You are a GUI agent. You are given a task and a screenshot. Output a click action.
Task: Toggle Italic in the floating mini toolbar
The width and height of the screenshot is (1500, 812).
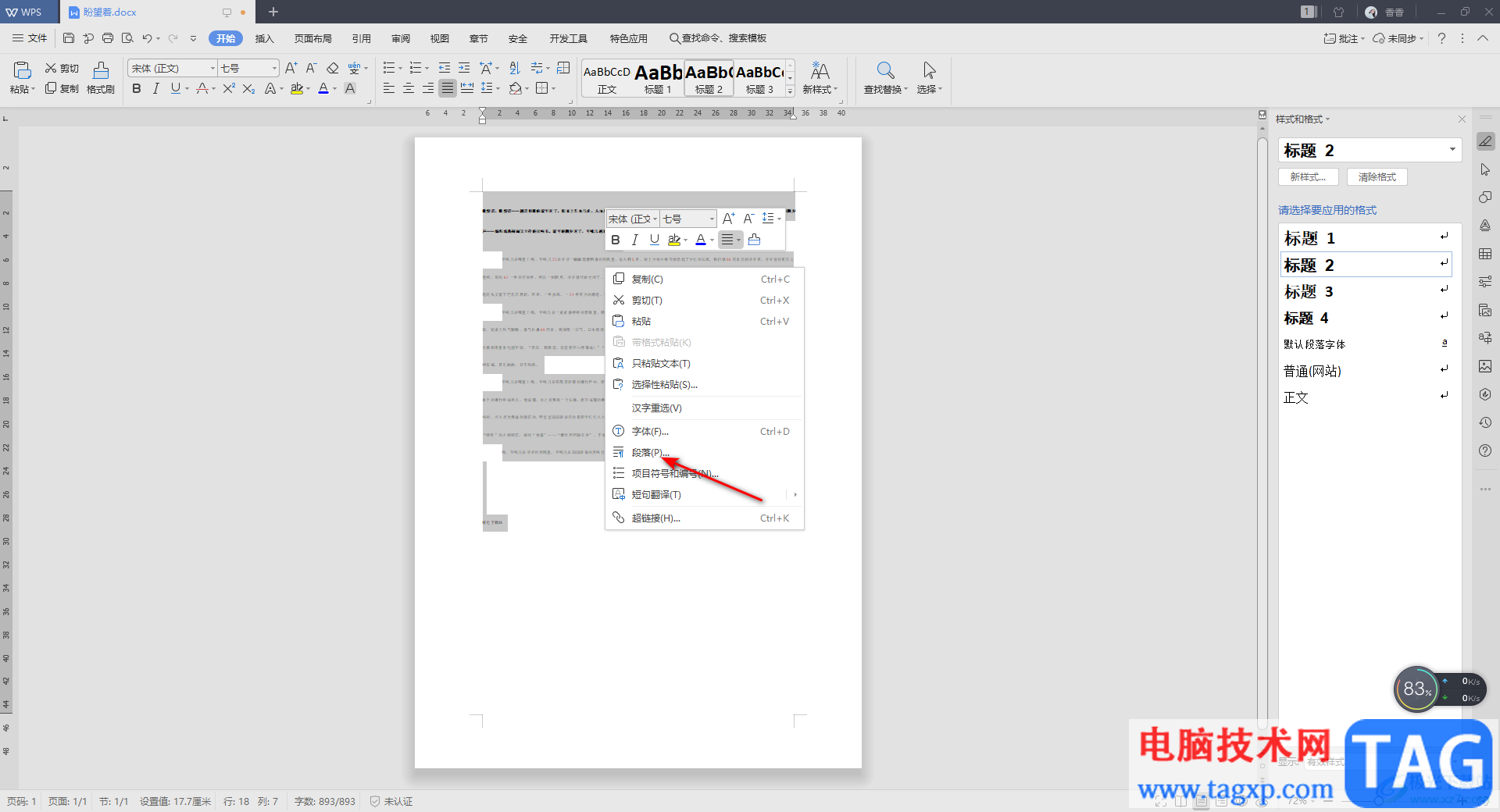pyautogui.click(x=635, y=240)
